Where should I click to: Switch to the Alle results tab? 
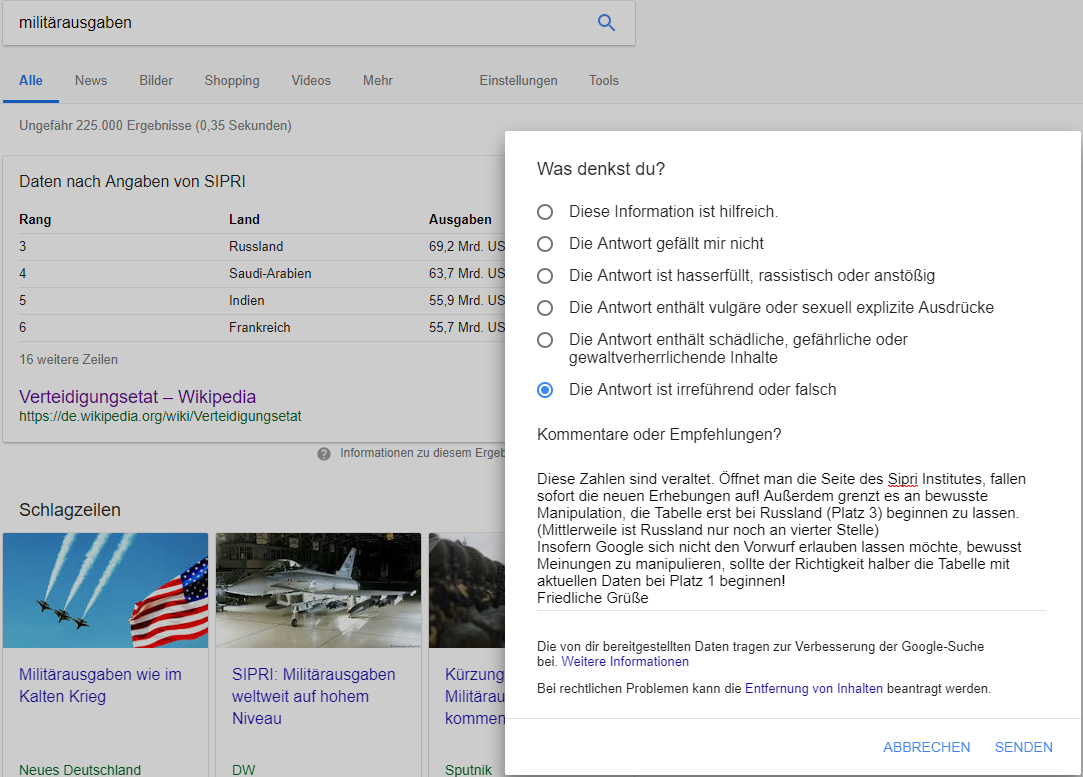(31, 81)
